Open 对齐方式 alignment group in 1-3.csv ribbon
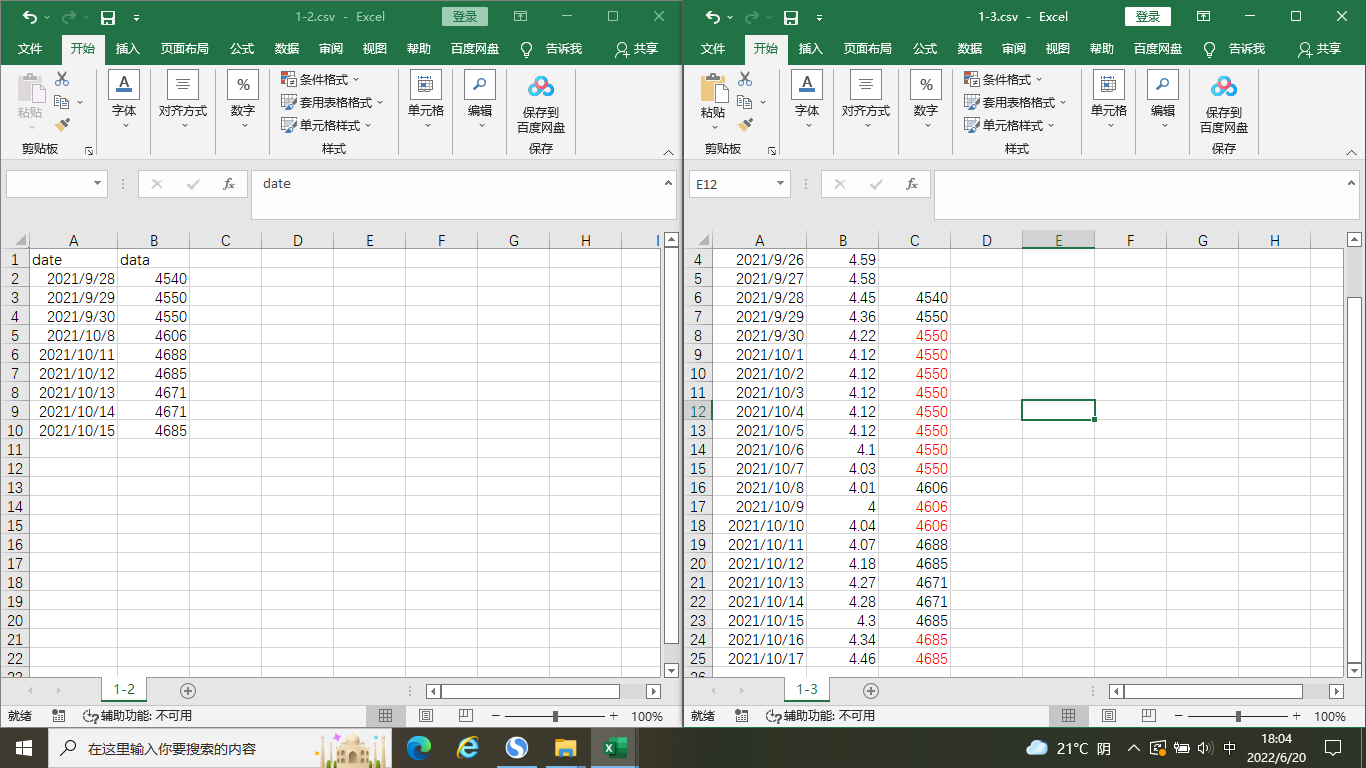Screen dimensions: 1366x768 pos(865,101)
